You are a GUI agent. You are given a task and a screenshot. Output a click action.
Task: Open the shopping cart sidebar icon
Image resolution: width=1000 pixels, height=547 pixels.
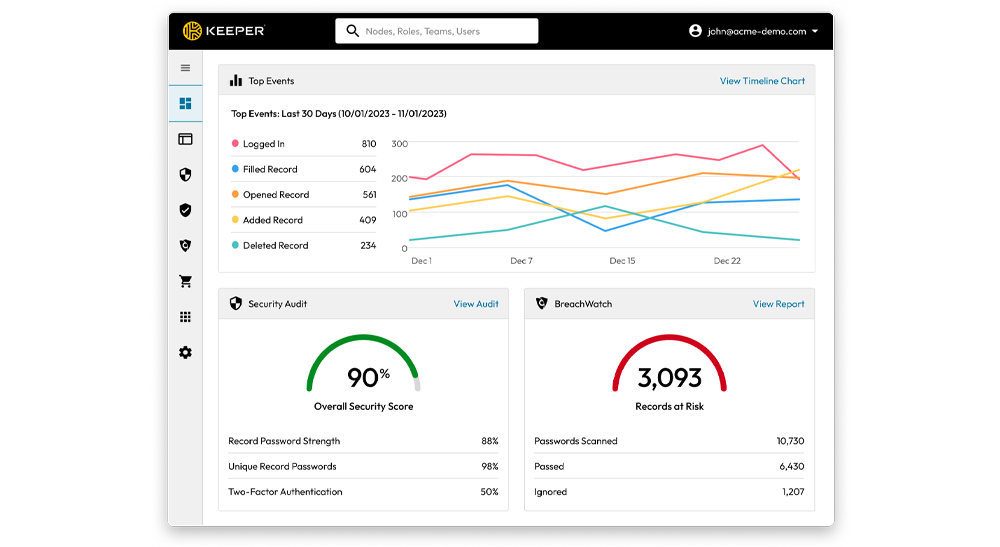click(x=186, y=281)
